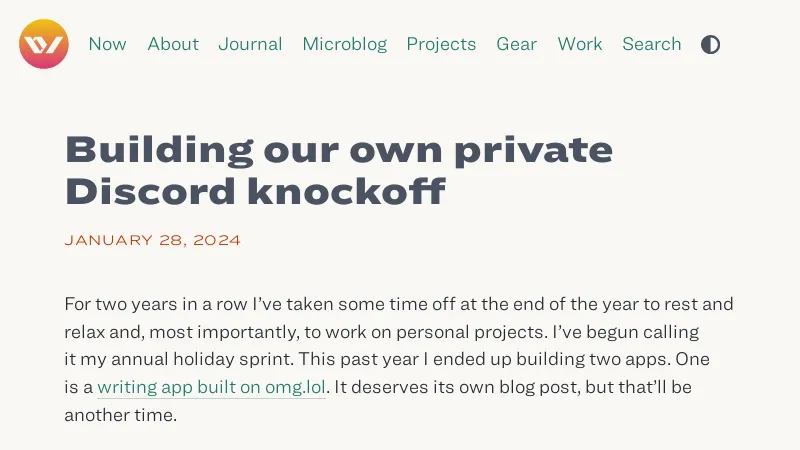Click the "Discord knockoff" heading line
The height and width of the screenshot is (450, 800).
coord(254,190)
